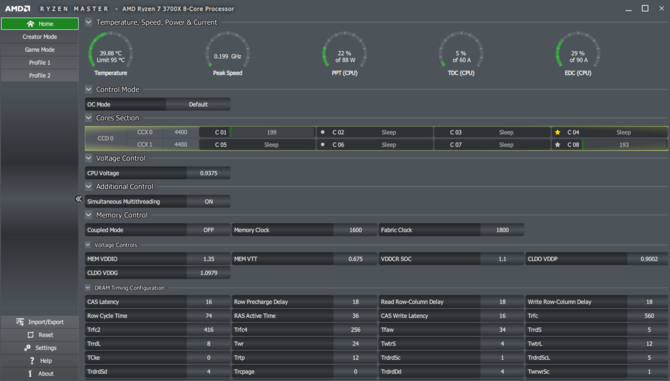Click the Fabric Clock value 1800

502,230
